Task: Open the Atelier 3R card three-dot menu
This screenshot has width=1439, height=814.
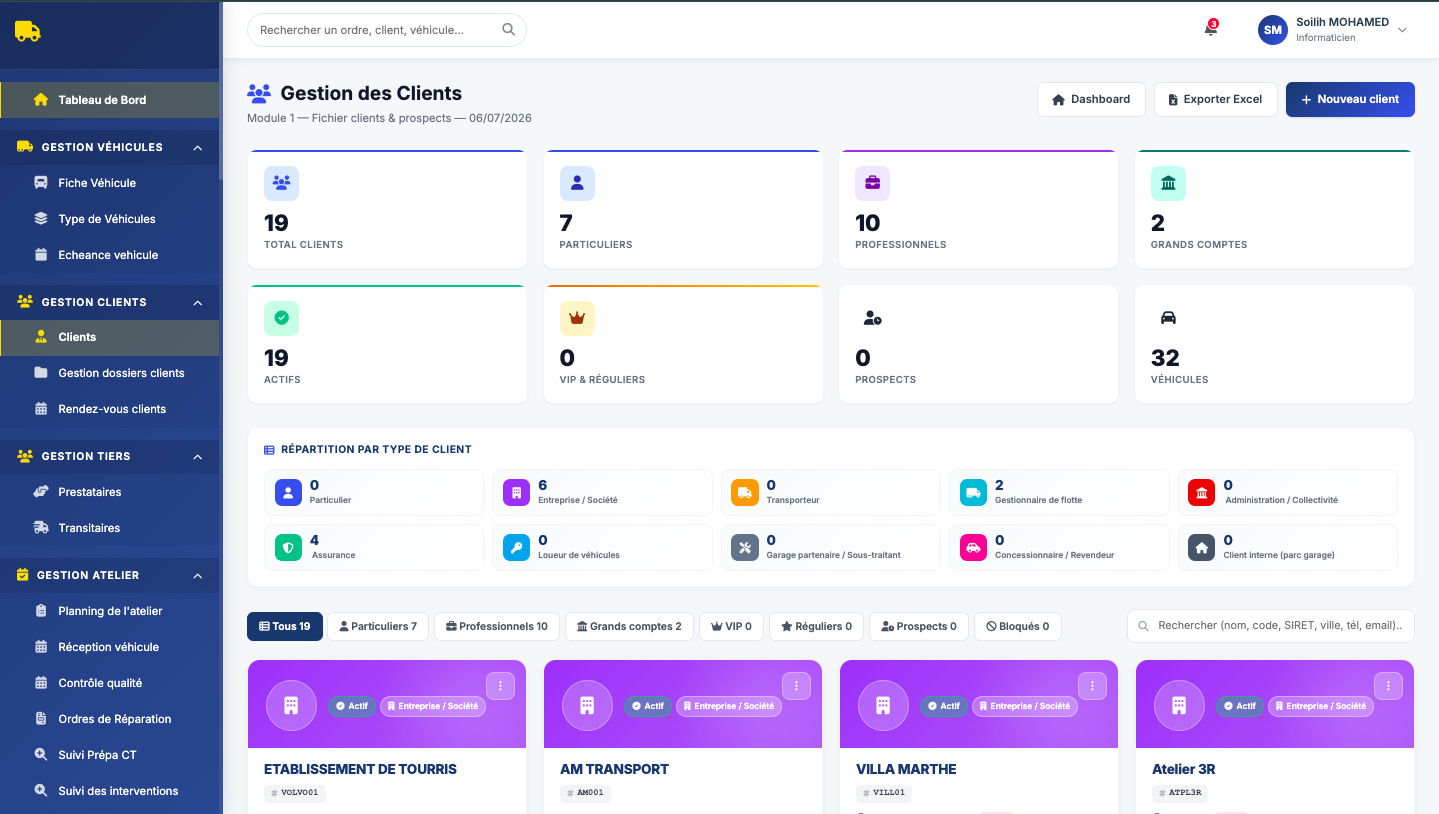Action: (x=1388, y=686)
